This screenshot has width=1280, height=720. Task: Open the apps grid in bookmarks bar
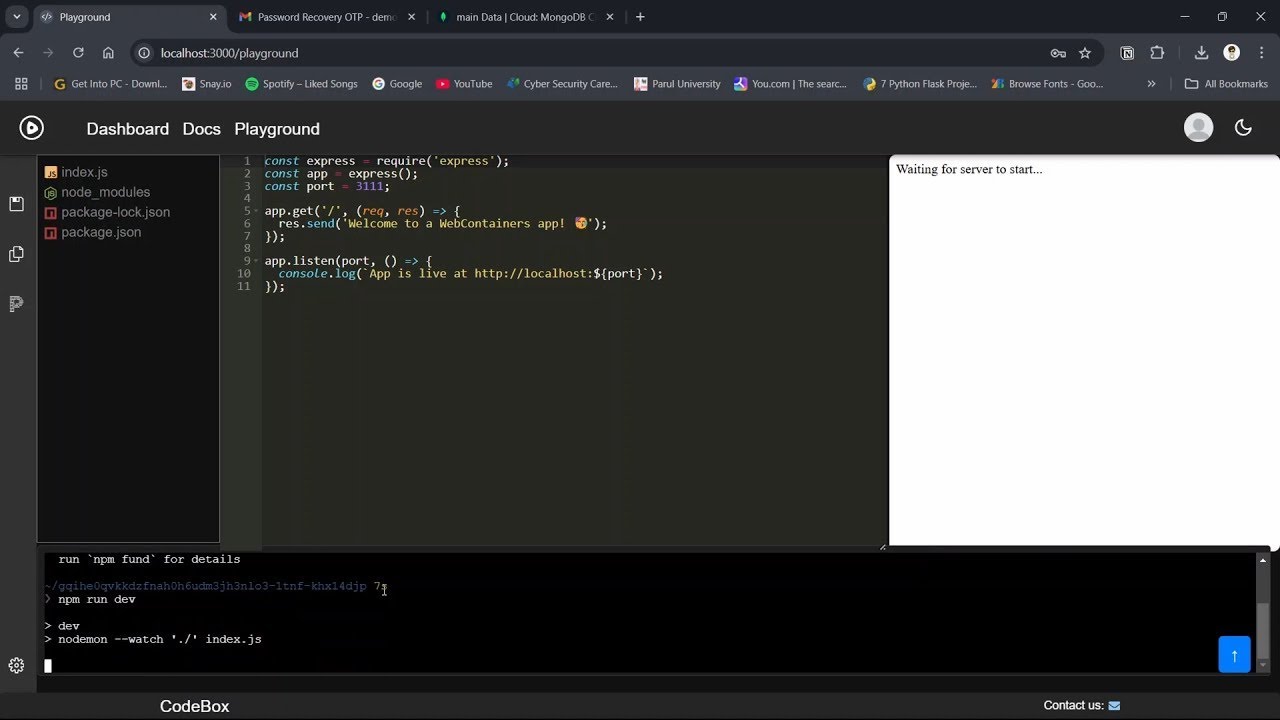[x=21, y=84]
